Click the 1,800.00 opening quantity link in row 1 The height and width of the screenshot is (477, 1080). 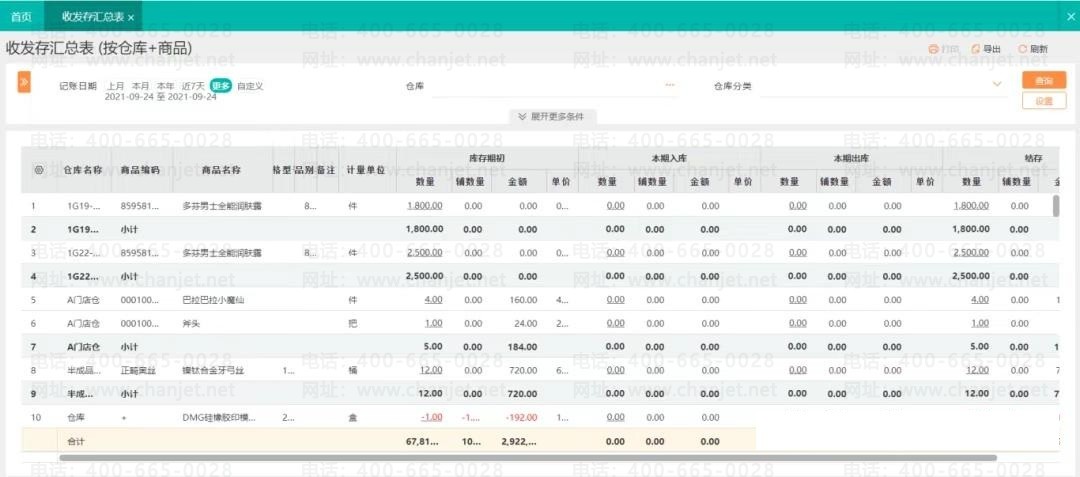(x=424, y=206)
